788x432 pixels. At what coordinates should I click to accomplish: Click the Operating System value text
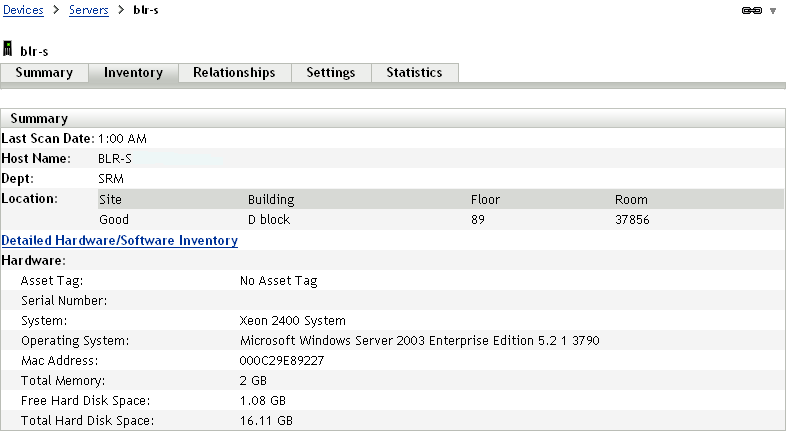419,341
